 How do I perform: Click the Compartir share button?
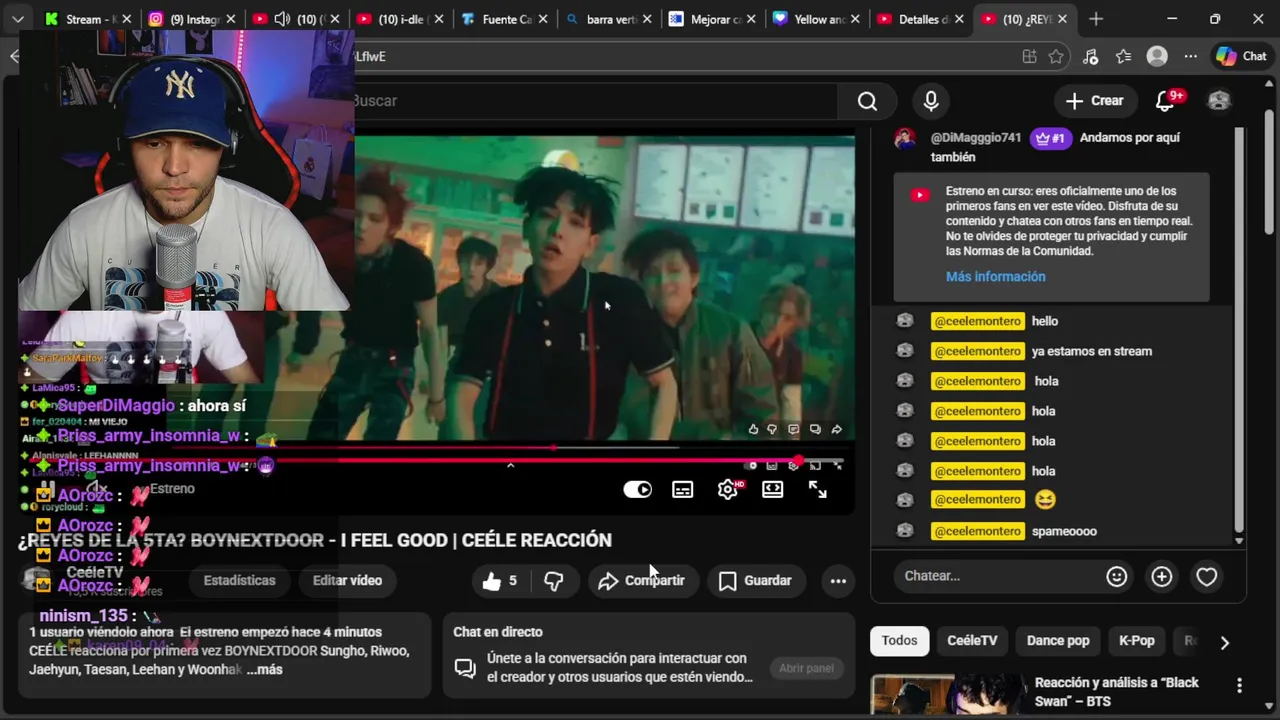click(x=641, y=580)
